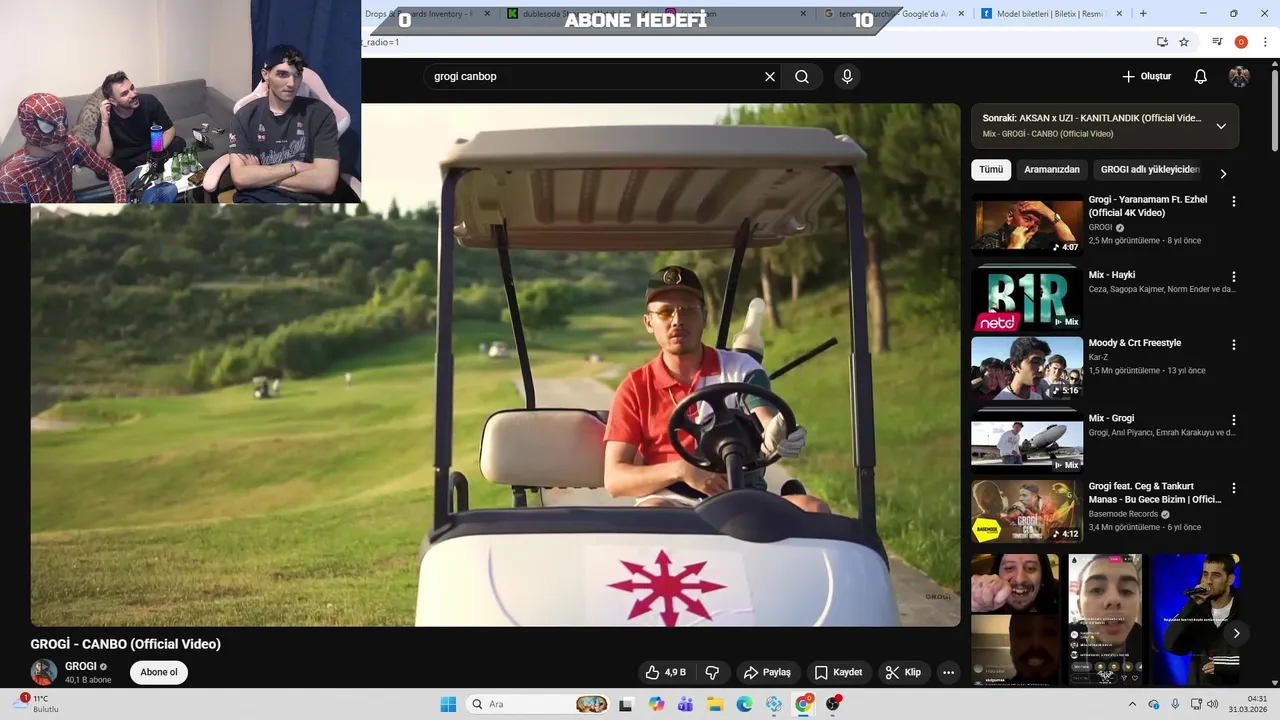
Task: Open the Windows Start menu
Action: pyautogui.click(x=448, y=704)
